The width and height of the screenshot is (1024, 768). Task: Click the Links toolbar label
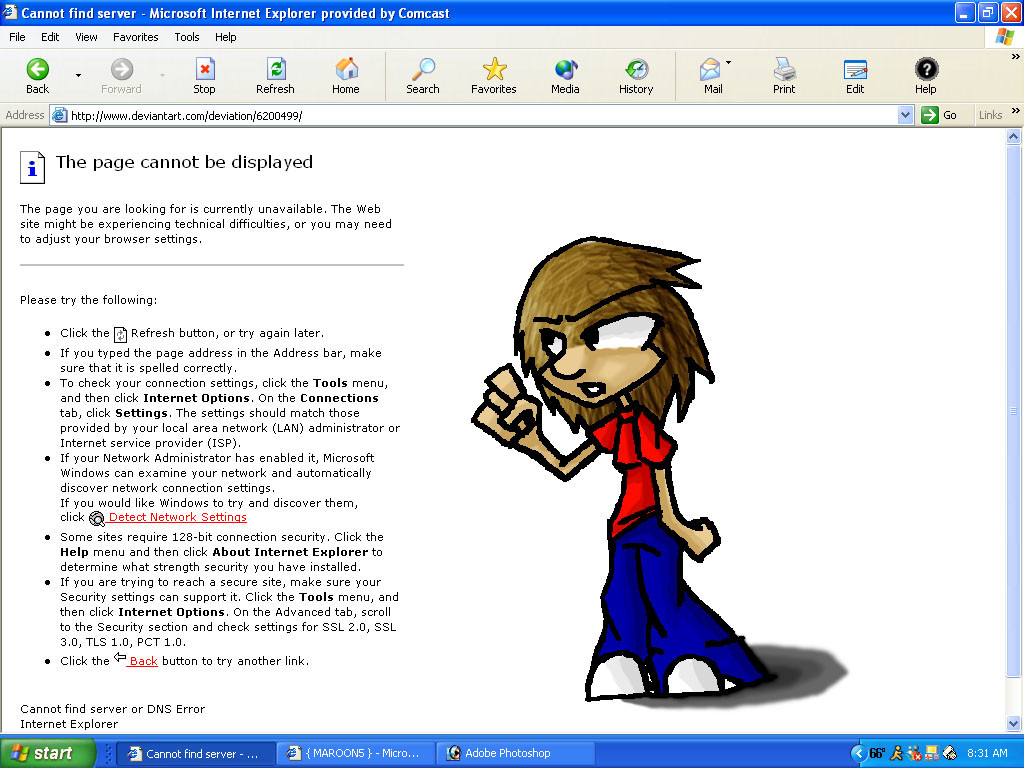[x=990, y=115]
